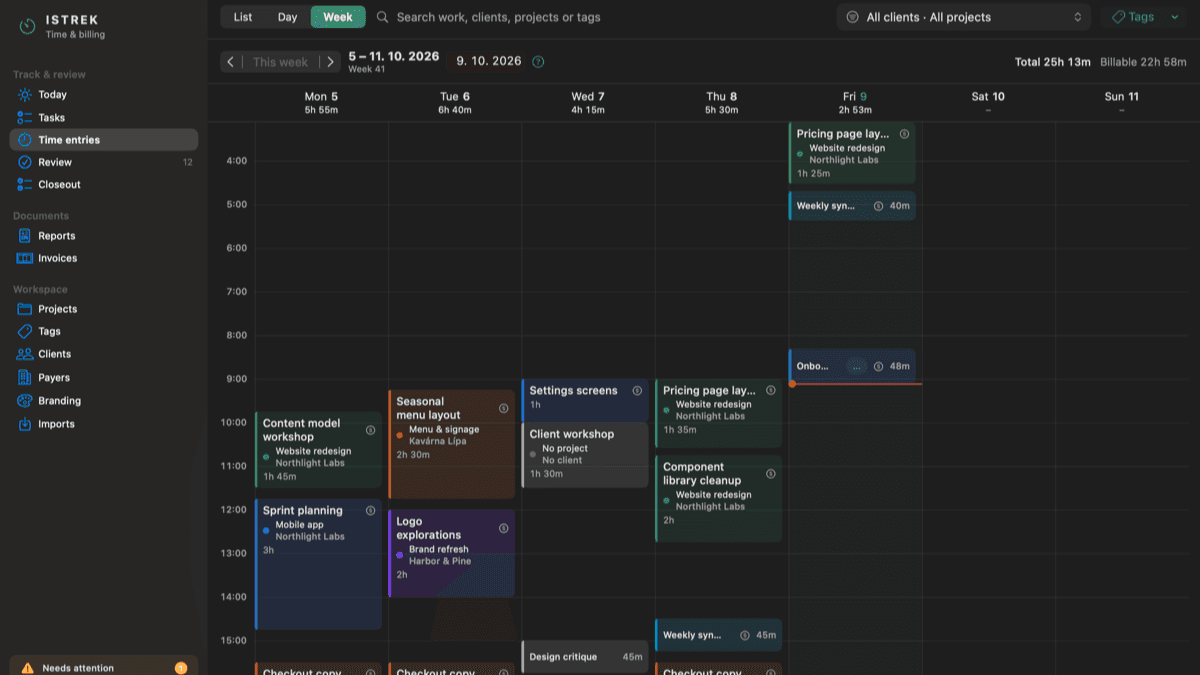
Task: Toggle billable icon on Component library cleanup
Action: [770, 474]
